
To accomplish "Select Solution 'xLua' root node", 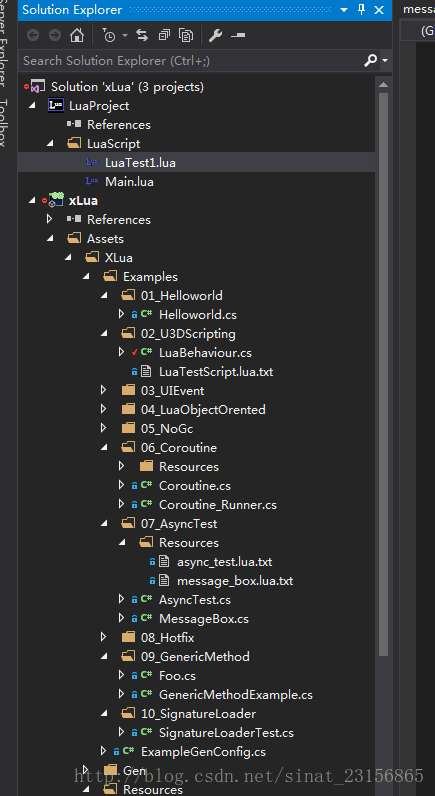I will click(127, 87).
